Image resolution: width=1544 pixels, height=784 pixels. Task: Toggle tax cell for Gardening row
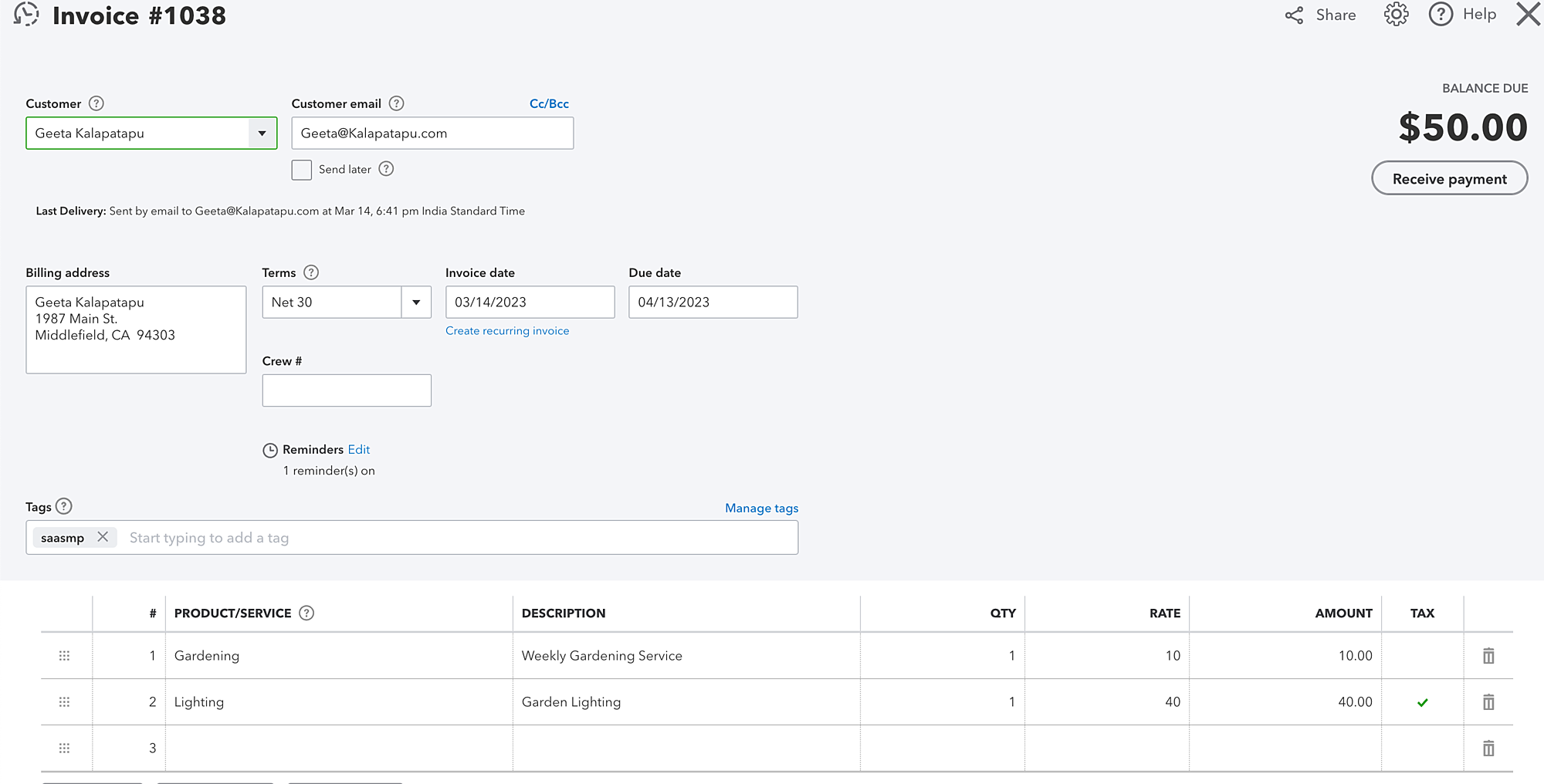point(1422,656)
